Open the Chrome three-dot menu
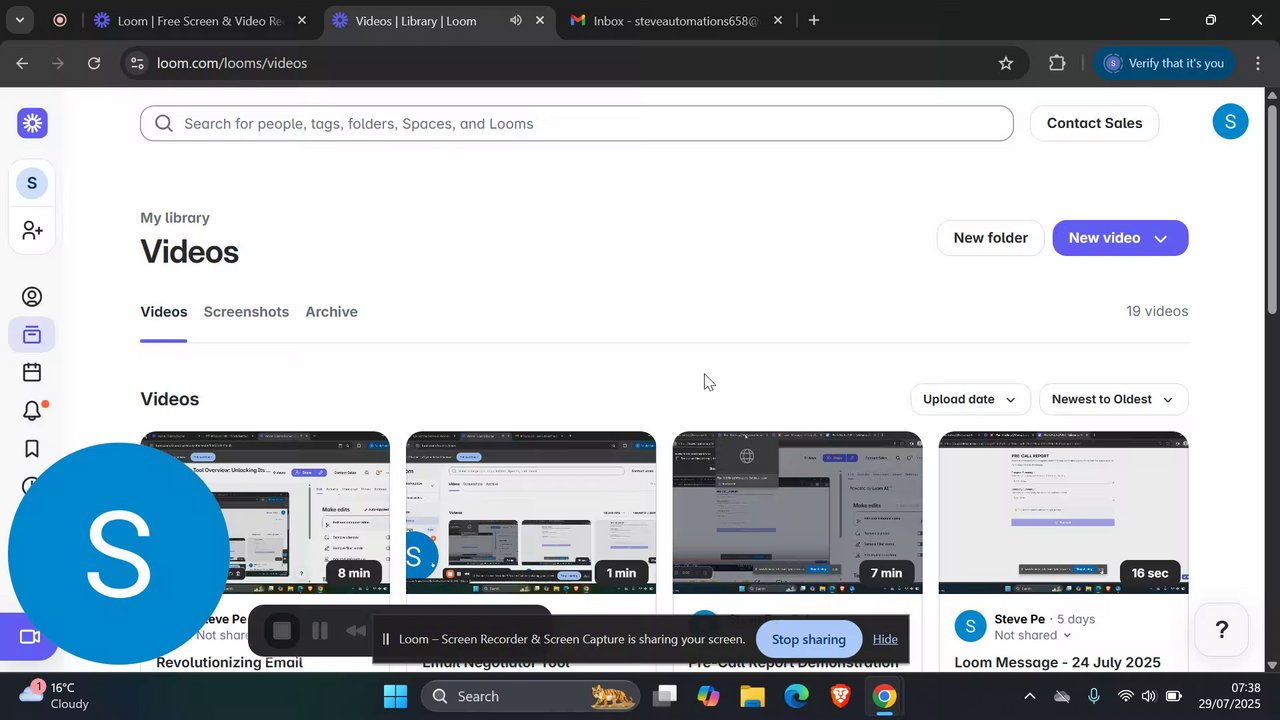Image resolution: width=1280 pixels, height=720 pixels. tap(1257, 63)
